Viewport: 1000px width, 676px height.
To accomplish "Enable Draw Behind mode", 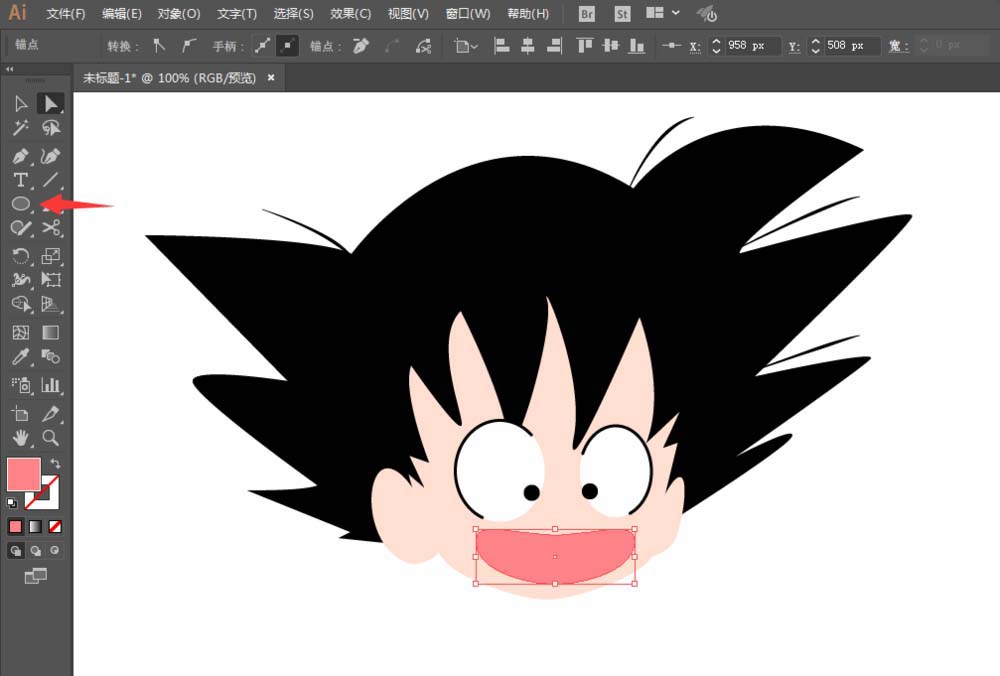I will [x=36, y=550].
